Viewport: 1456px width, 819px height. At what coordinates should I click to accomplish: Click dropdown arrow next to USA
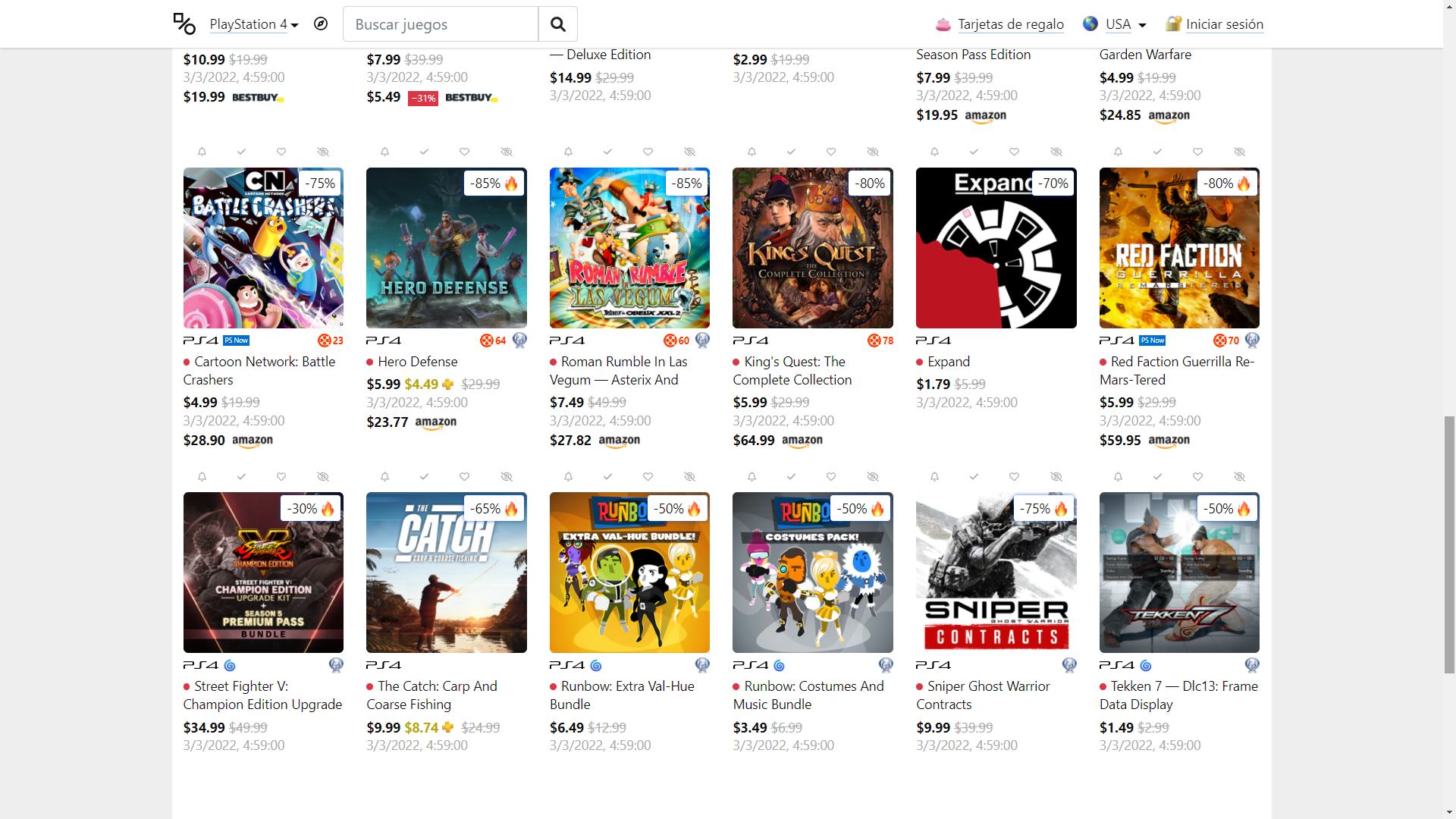pyautogui.click(x=1142, y=25)
